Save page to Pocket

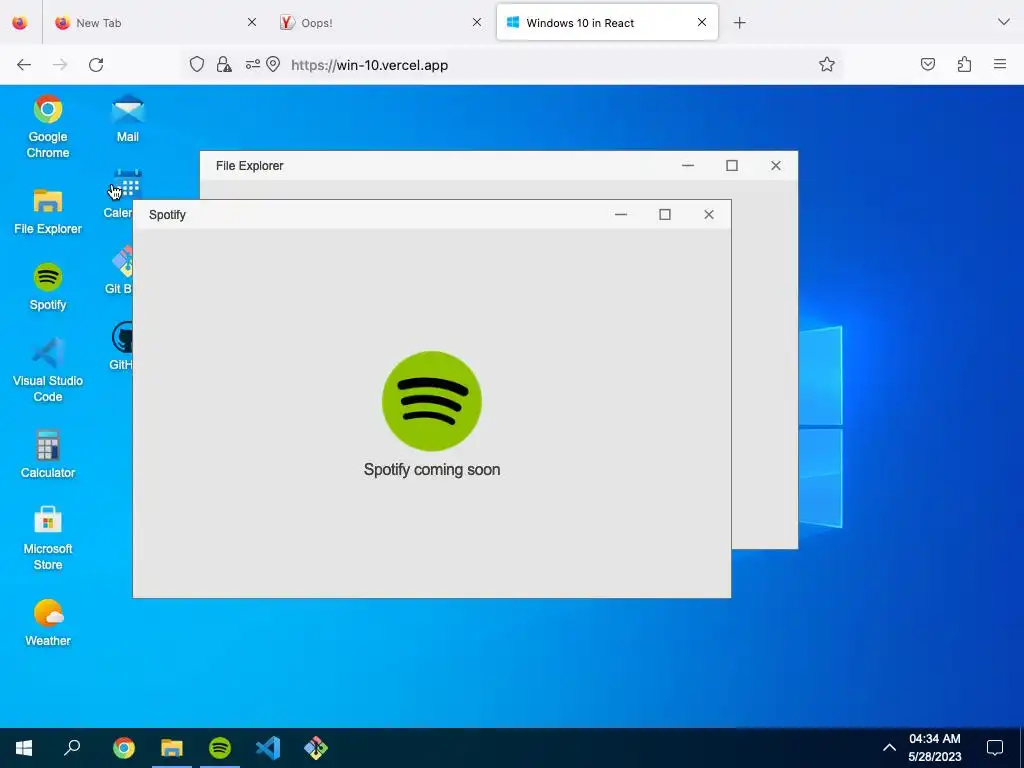point(928,64)
